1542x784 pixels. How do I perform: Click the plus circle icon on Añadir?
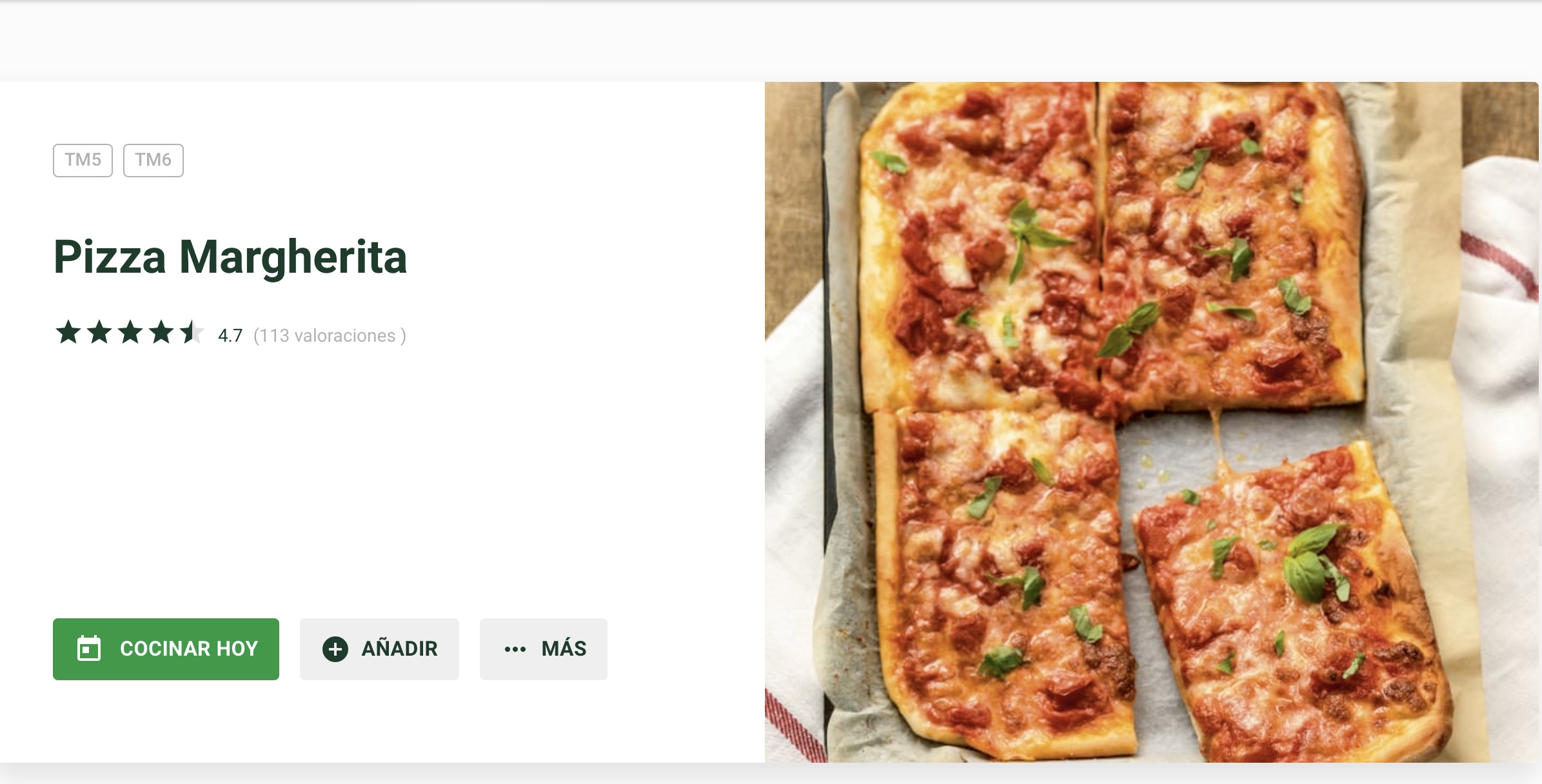[x=335, y=649]
